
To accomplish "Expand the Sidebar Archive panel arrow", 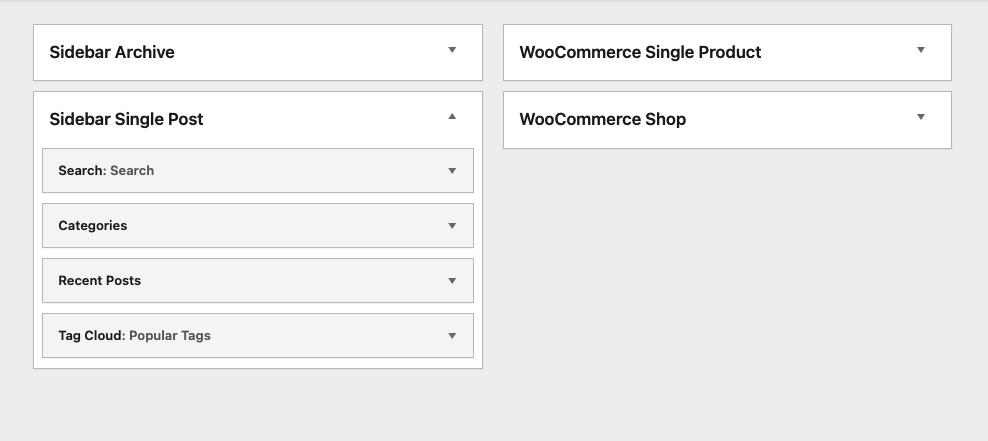I will pyautogui.click(x=452, y=50).
